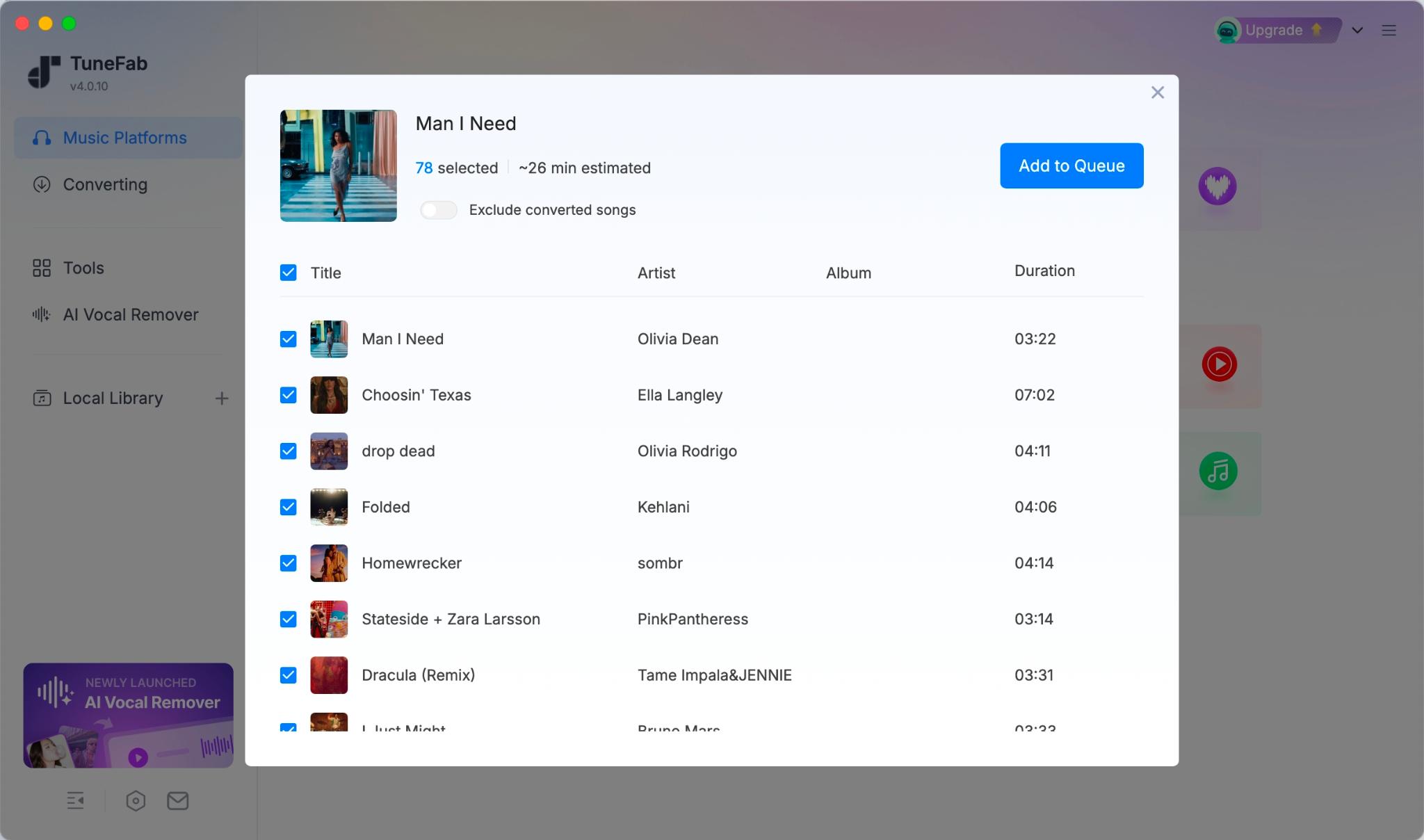Click the artist name Kehlani
This screenshot has height=840, width=1424.
pos(663,507)
